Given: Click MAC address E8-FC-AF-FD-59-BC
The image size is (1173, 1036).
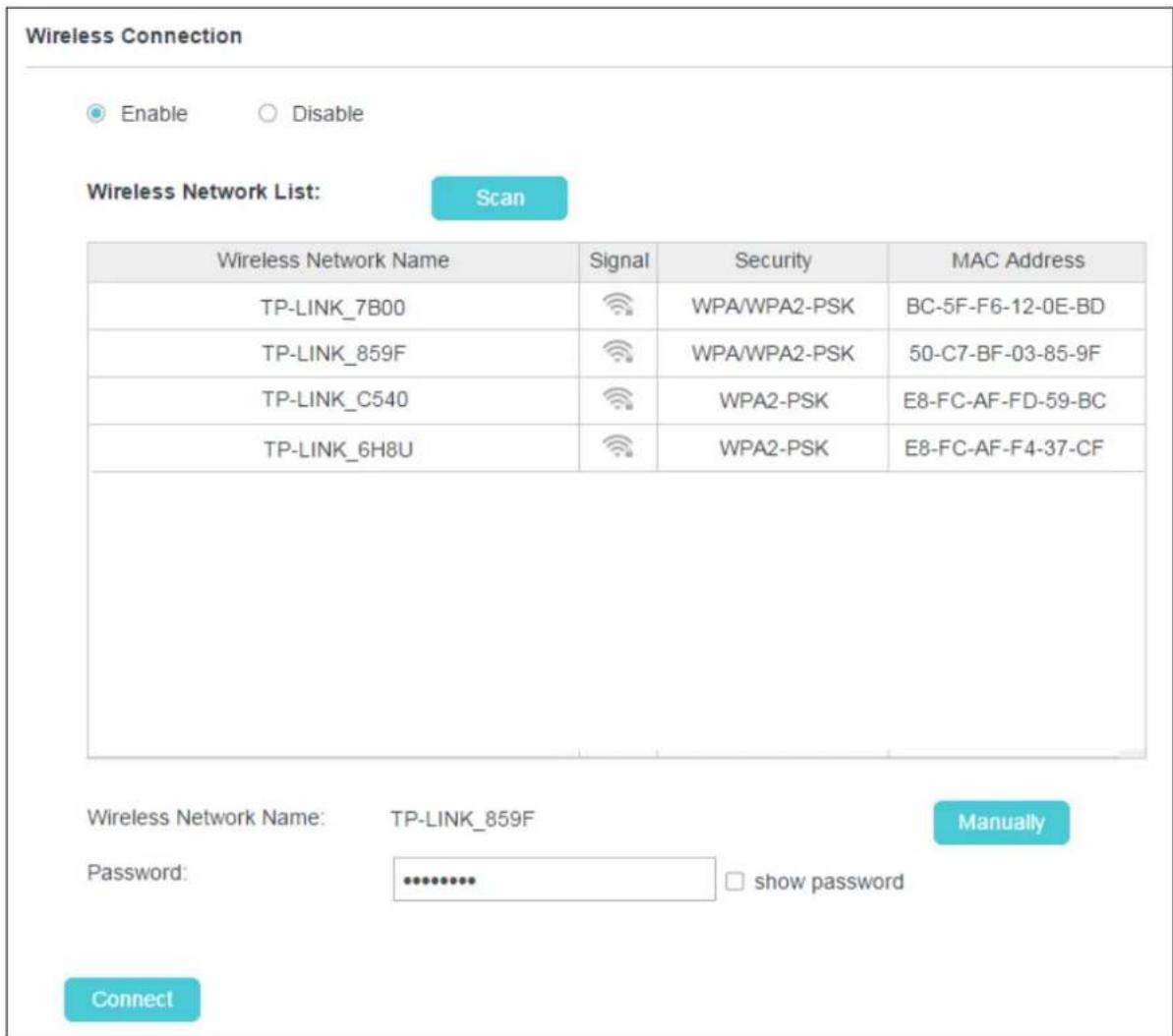Looking at the screenshot, I should [1005, 401].
